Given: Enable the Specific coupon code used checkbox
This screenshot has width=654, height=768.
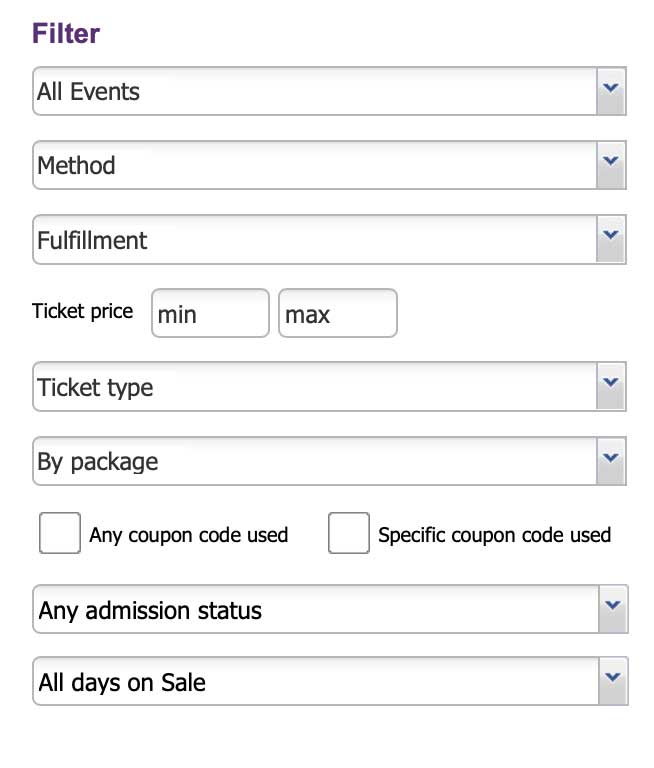Looking at the screenshot, I should coord(349,533).
